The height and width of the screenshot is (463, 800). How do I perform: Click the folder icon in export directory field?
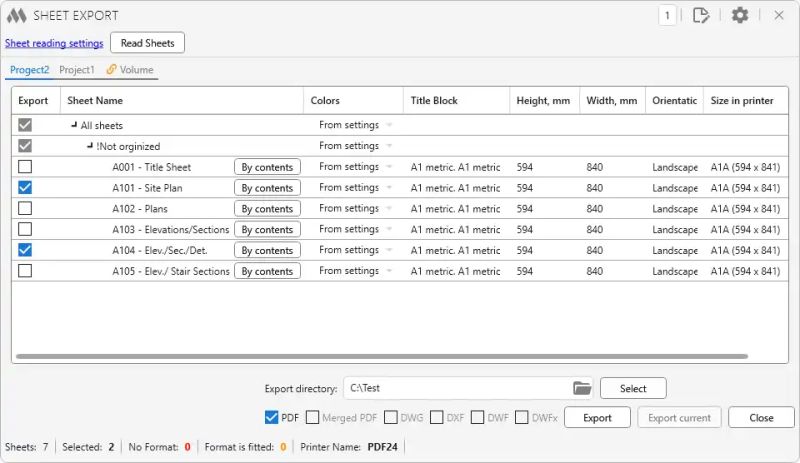[582, 388]
